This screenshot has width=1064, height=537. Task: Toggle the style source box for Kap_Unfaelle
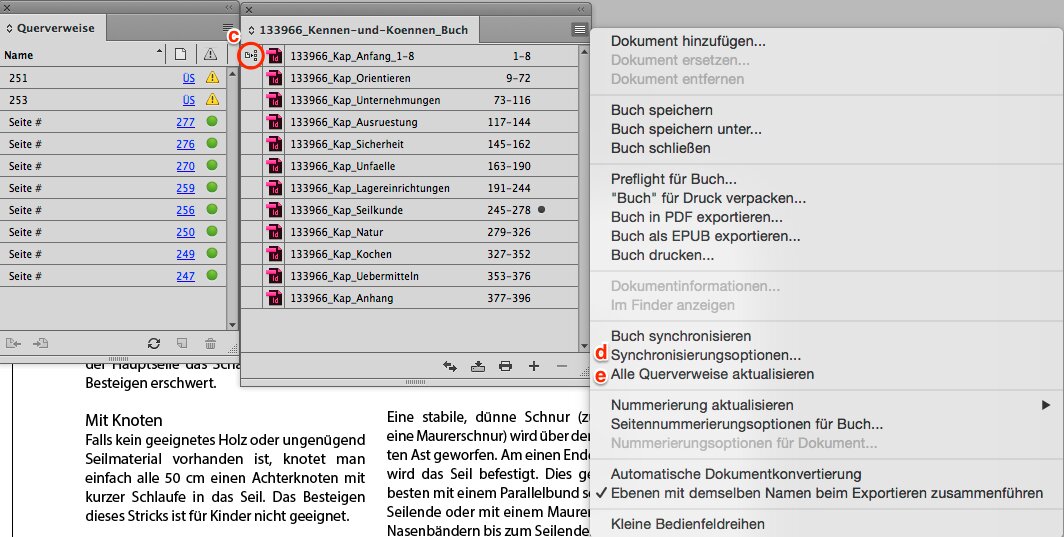pyautogui.click(x=251, y=166)
